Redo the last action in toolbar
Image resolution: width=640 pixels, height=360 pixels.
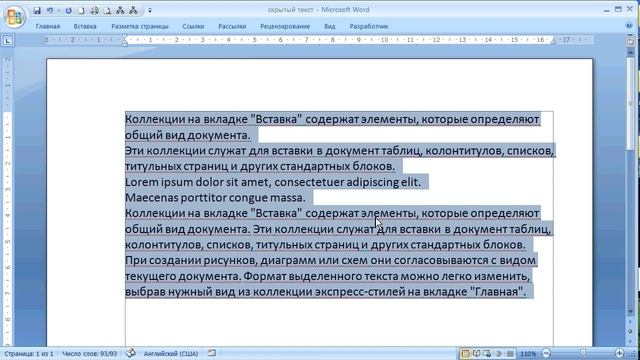(x=68, y=11)
